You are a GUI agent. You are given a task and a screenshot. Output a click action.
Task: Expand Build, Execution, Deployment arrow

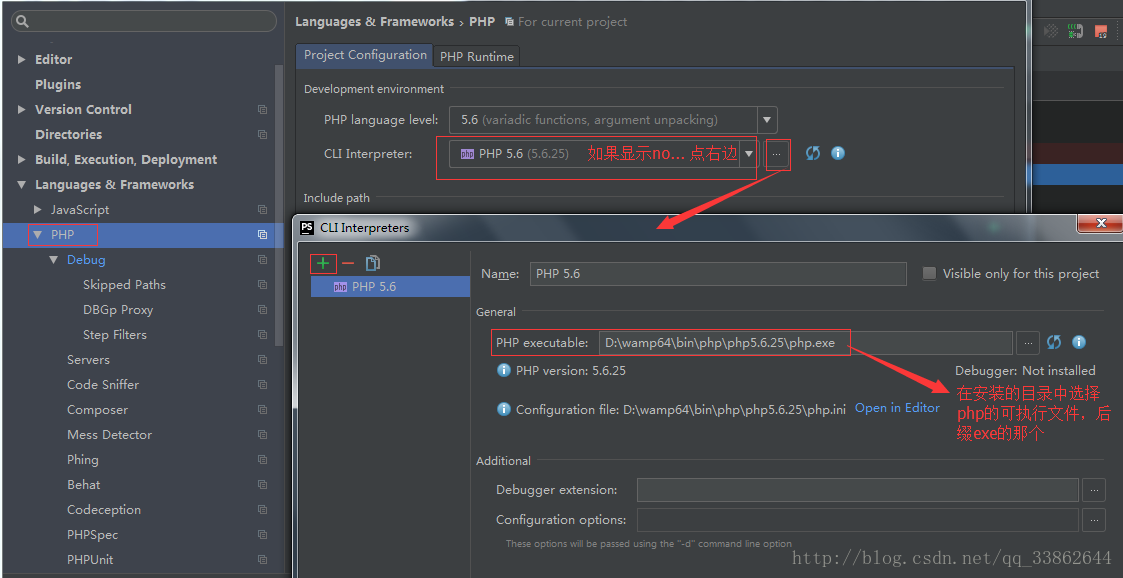point(21,160)
